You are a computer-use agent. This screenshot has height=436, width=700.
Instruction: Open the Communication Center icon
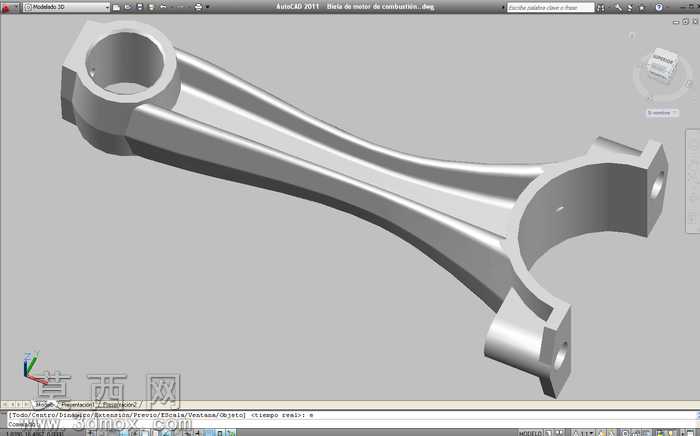click(x=630, y=8)
